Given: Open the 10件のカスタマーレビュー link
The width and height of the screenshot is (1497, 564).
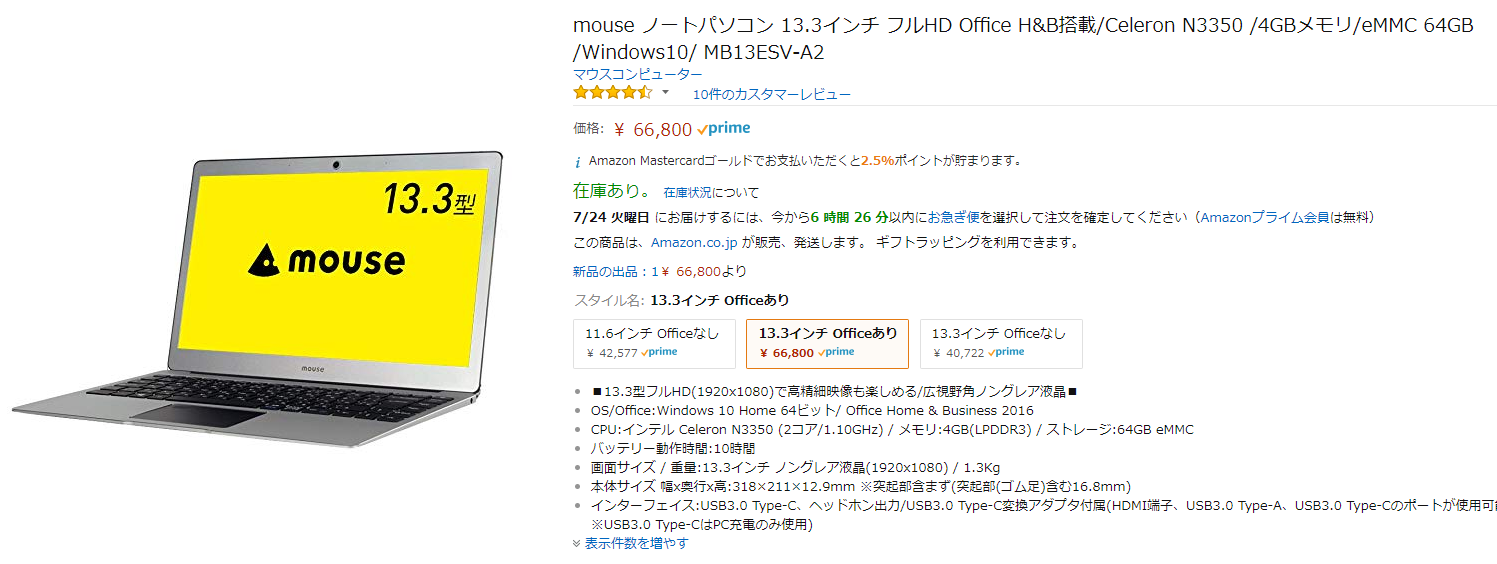Looking at the screenshot, I should (771, 94).
